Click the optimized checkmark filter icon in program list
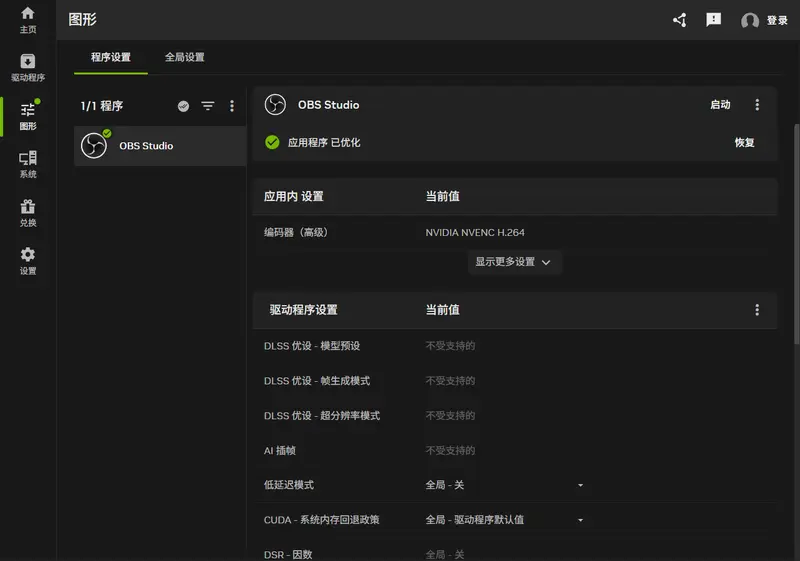This screenshot has height=561, width=800. pyautogui.click(x=183, y=106)
